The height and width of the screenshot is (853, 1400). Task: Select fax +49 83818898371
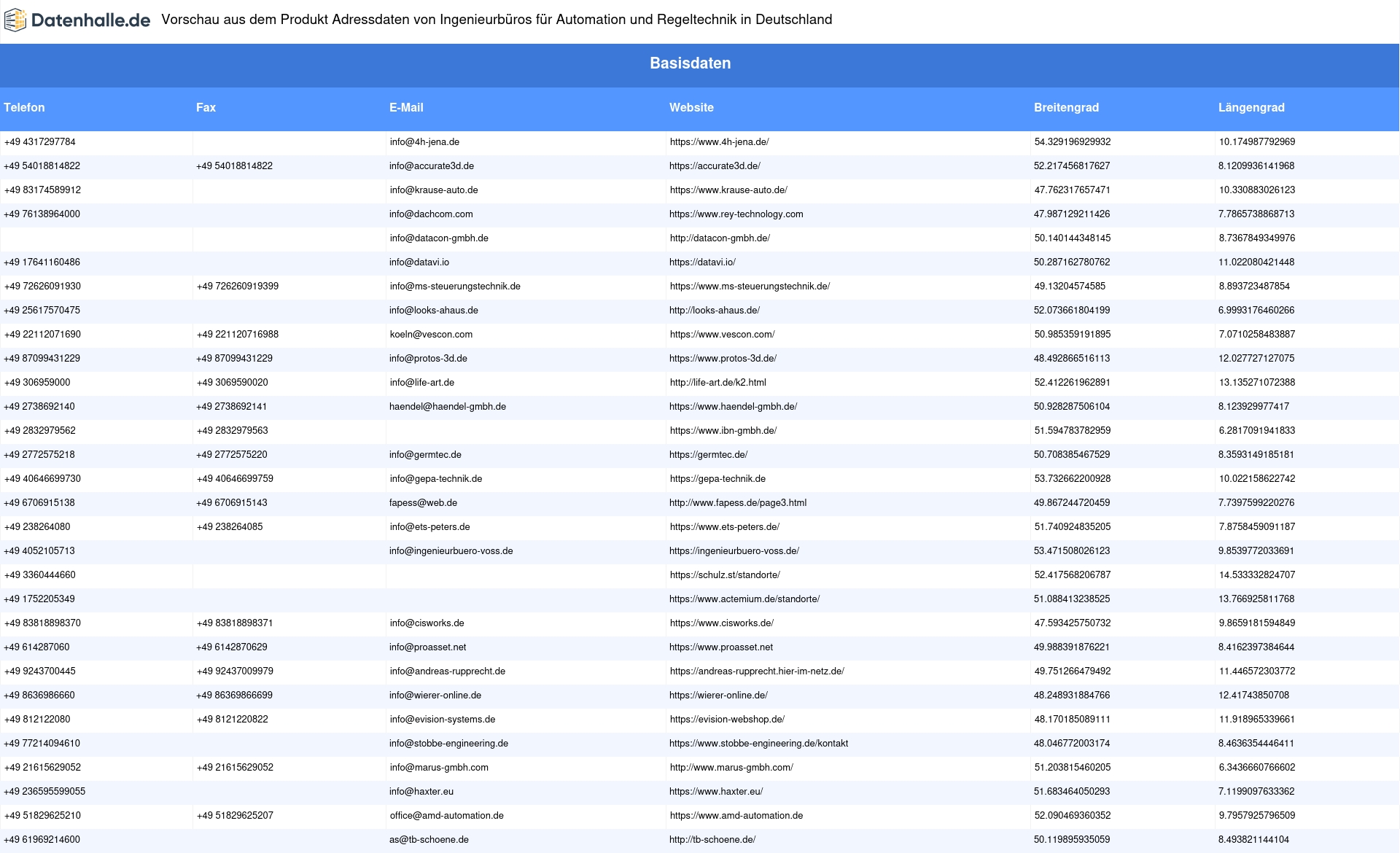pyautogui.click(x=235, y=623)
